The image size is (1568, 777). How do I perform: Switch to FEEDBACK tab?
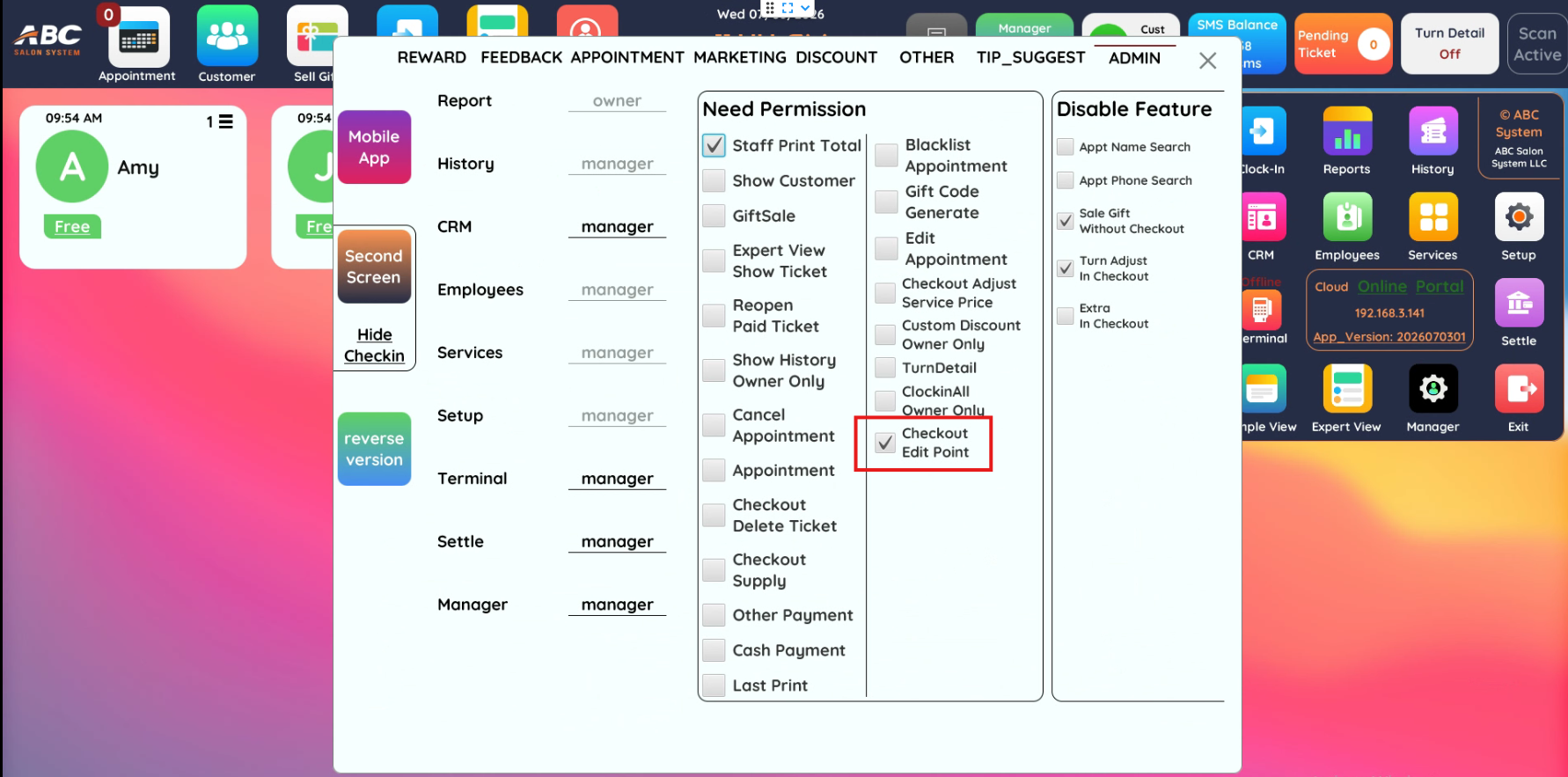pos(521,57)
